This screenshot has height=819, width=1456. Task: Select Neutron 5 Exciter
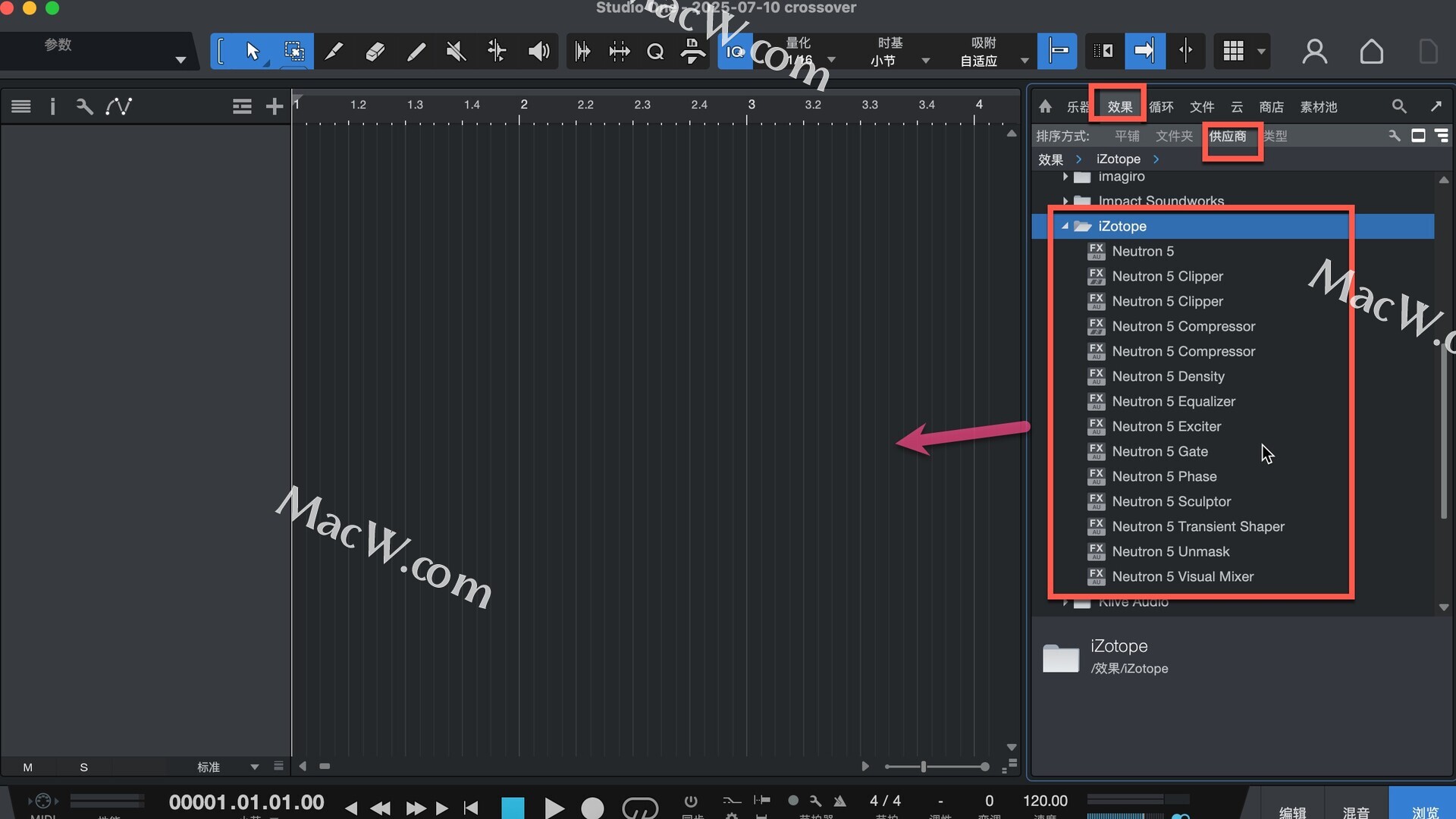coord(1166,426)
